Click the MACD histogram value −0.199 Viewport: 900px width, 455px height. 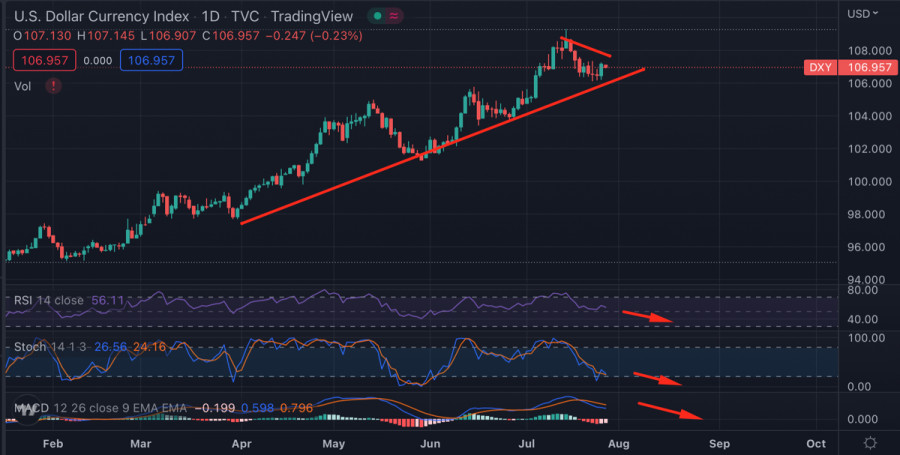(215, 409)
